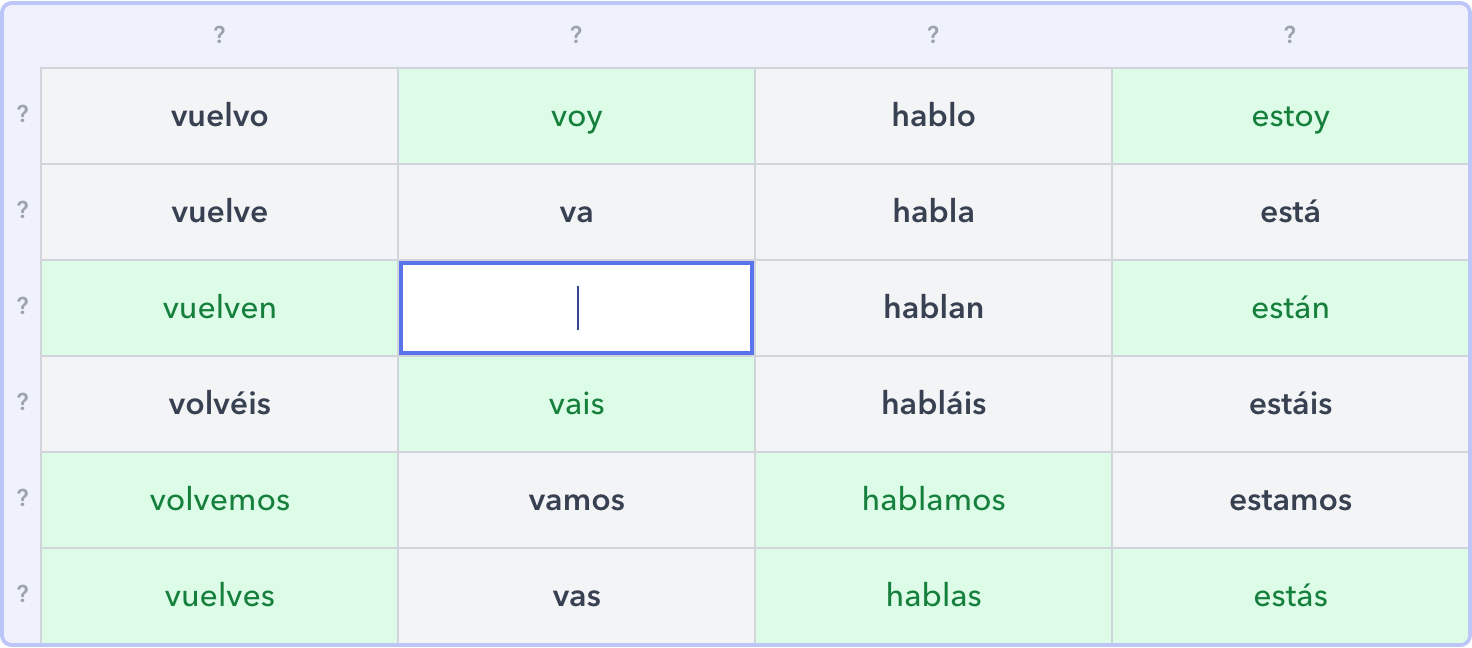Reveal the hint for the vuelve row
1472x648 pixels.
click(x=20, y=211)
